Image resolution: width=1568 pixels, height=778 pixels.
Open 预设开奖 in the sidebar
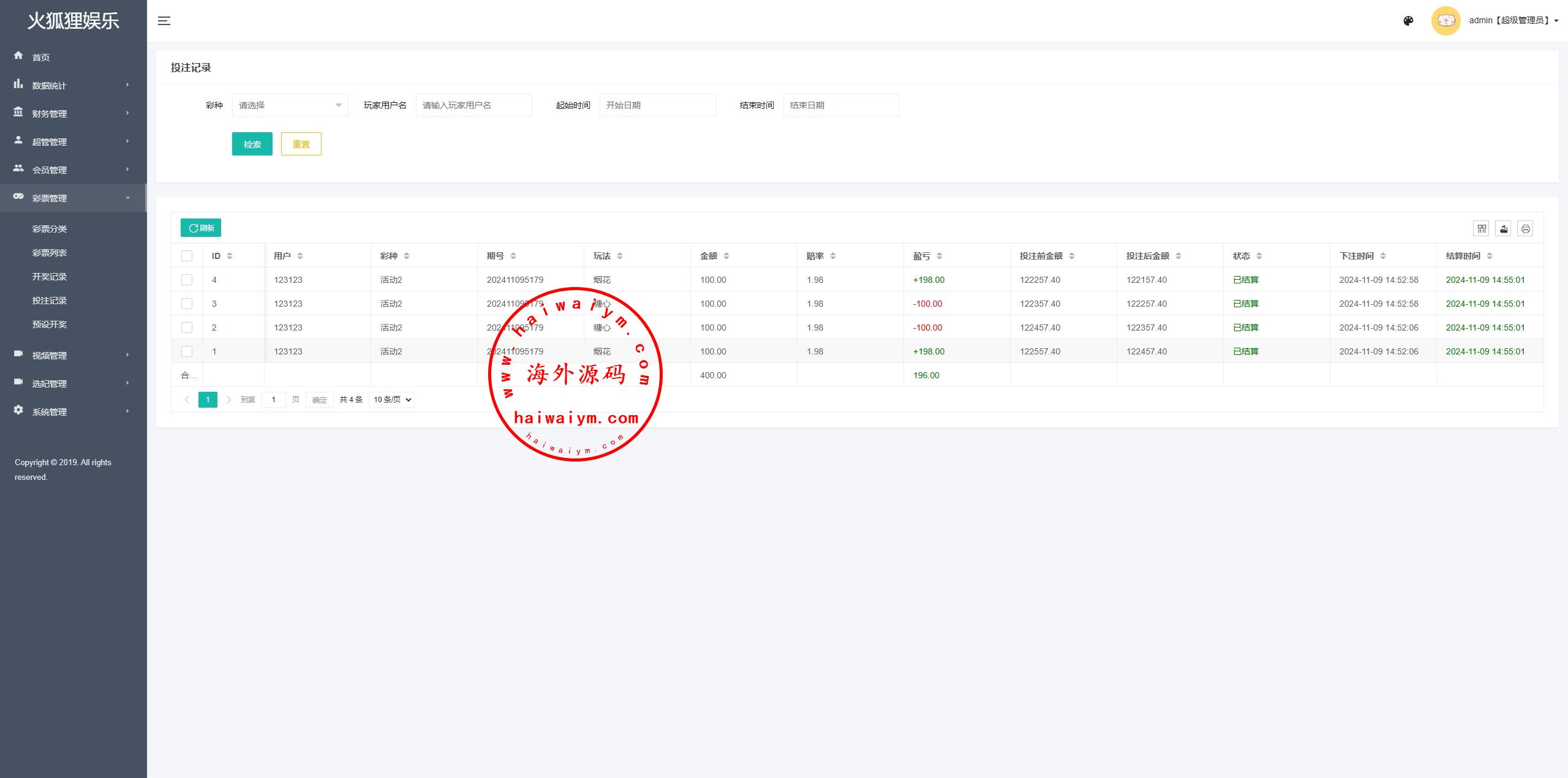click(50, 324)
